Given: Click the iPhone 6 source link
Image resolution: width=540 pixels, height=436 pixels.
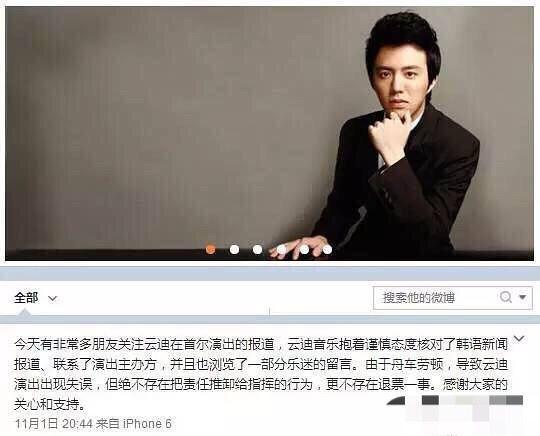Looking at the screenshot, I should [147, 424].
